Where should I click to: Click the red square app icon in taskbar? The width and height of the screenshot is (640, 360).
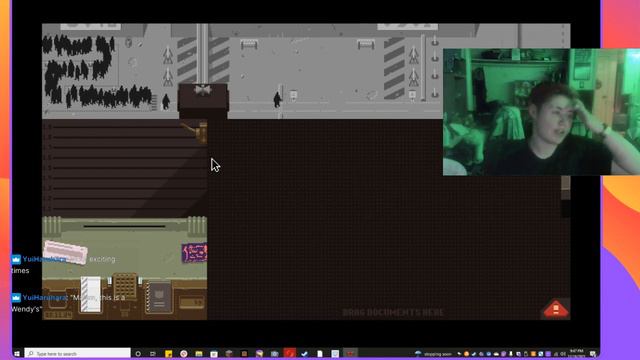289,353
